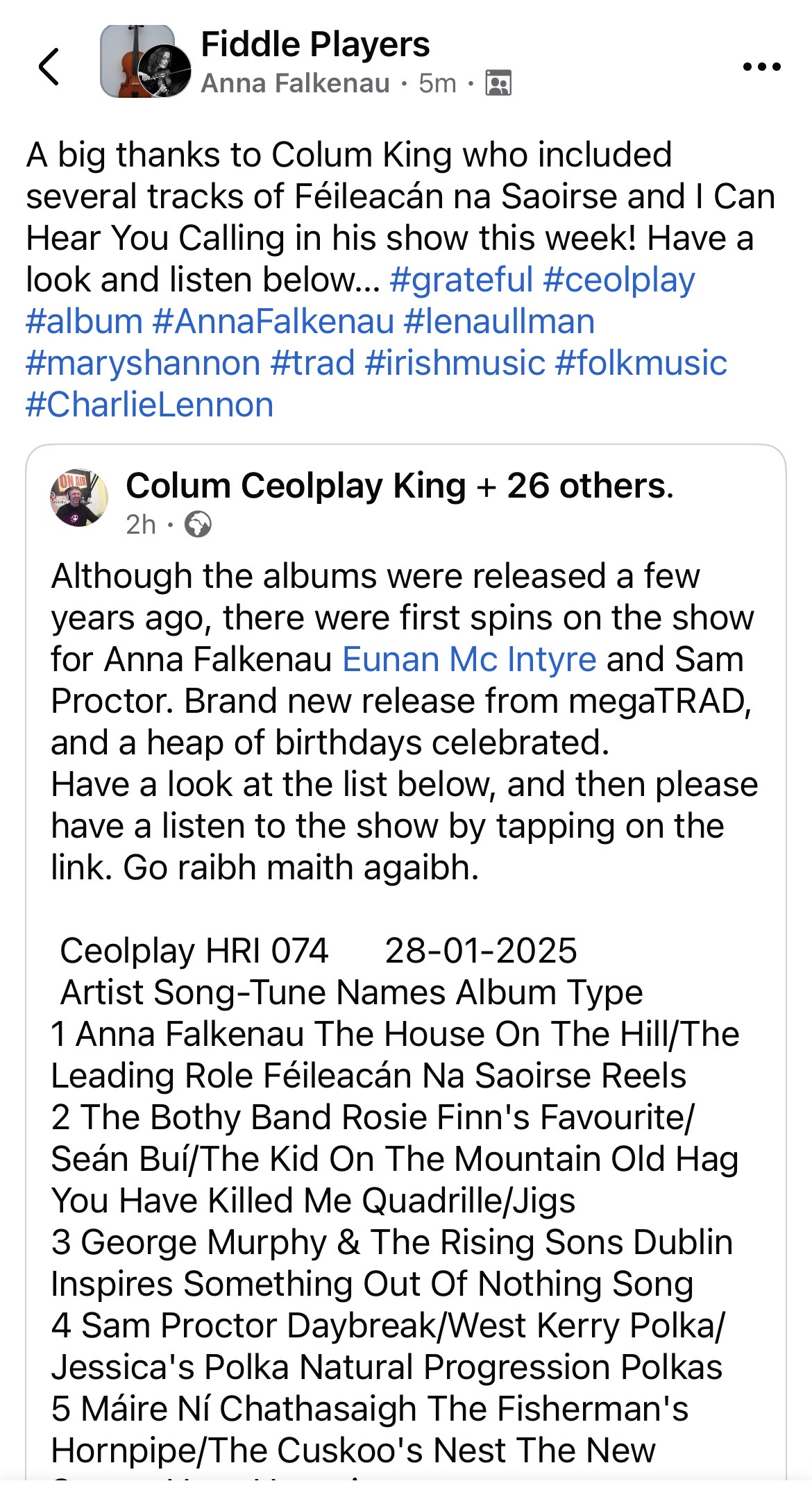Tap the #trad hashtag

coord(312,363)
